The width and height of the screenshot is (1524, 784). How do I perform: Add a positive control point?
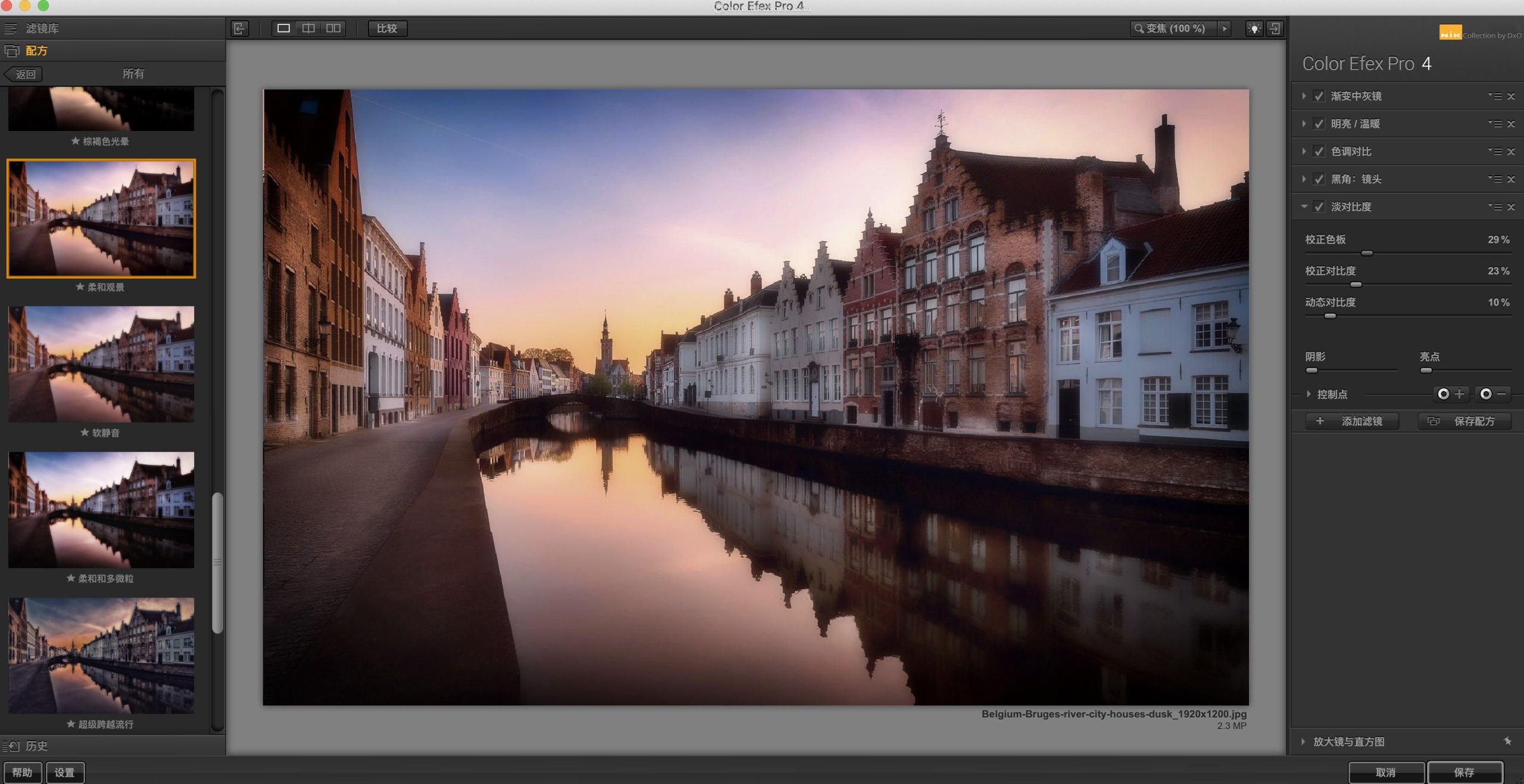1450,393
